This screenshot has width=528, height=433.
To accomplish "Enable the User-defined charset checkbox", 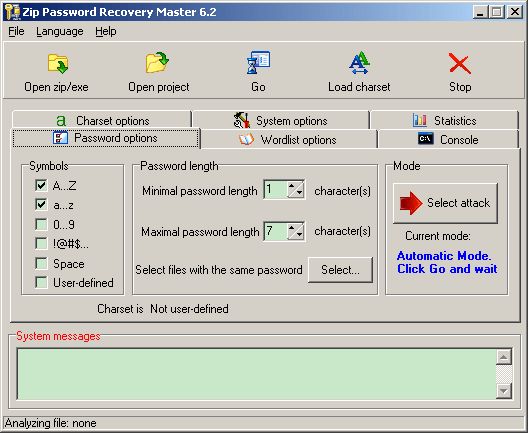I will [41, 282].
